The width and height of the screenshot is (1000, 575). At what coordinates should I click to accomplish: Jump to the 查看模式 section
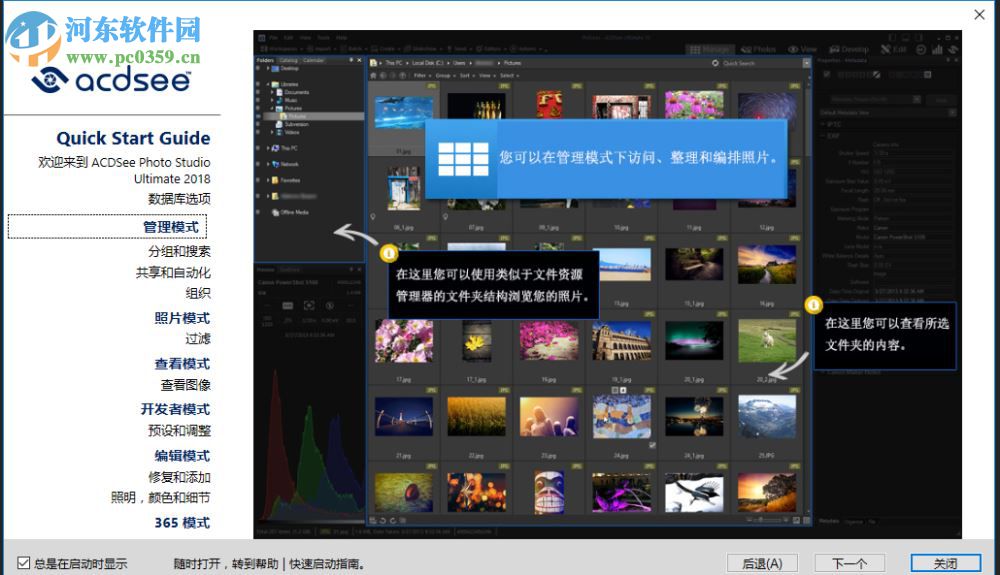[182, 364]
